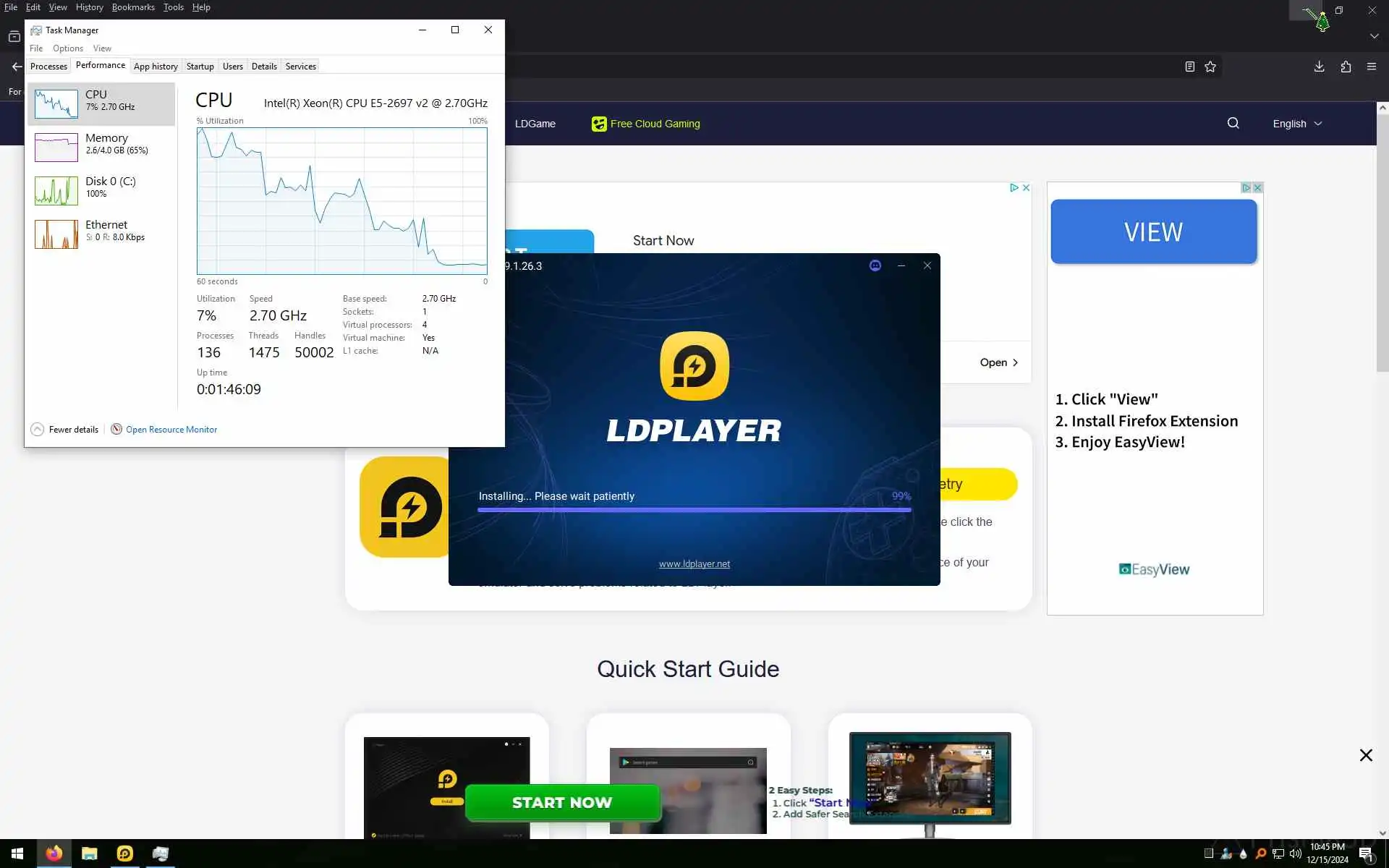Click the Firefox extensions puzzle icon
The image size is (1389, 868).
[x=1345, y=67]
